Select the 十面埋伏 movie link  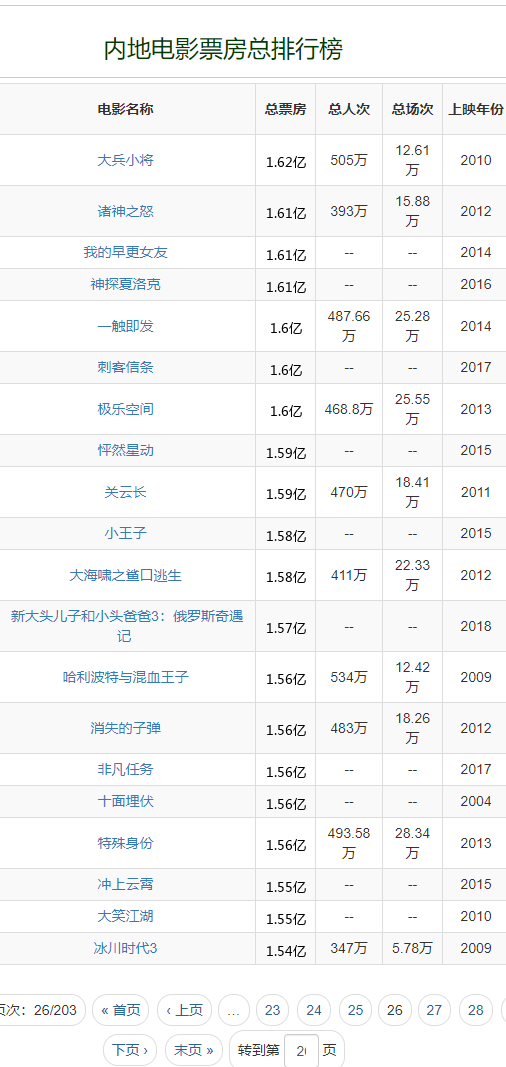(x=126, y=802)
